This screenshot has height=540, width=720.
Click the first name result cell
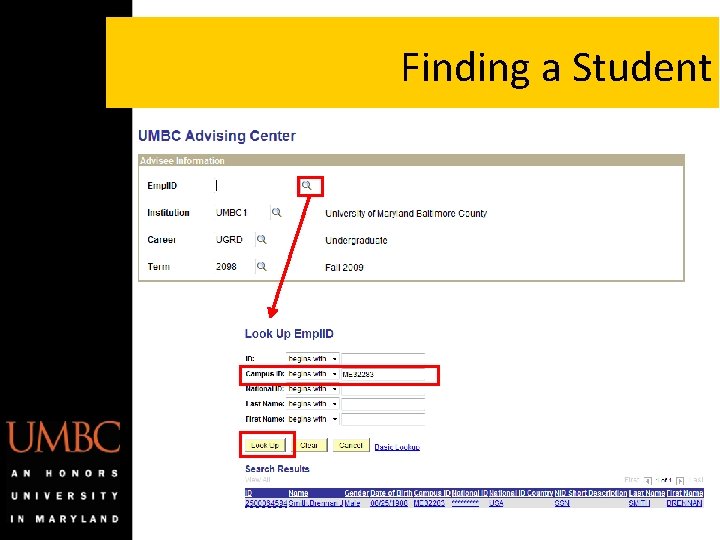[684, 503]
